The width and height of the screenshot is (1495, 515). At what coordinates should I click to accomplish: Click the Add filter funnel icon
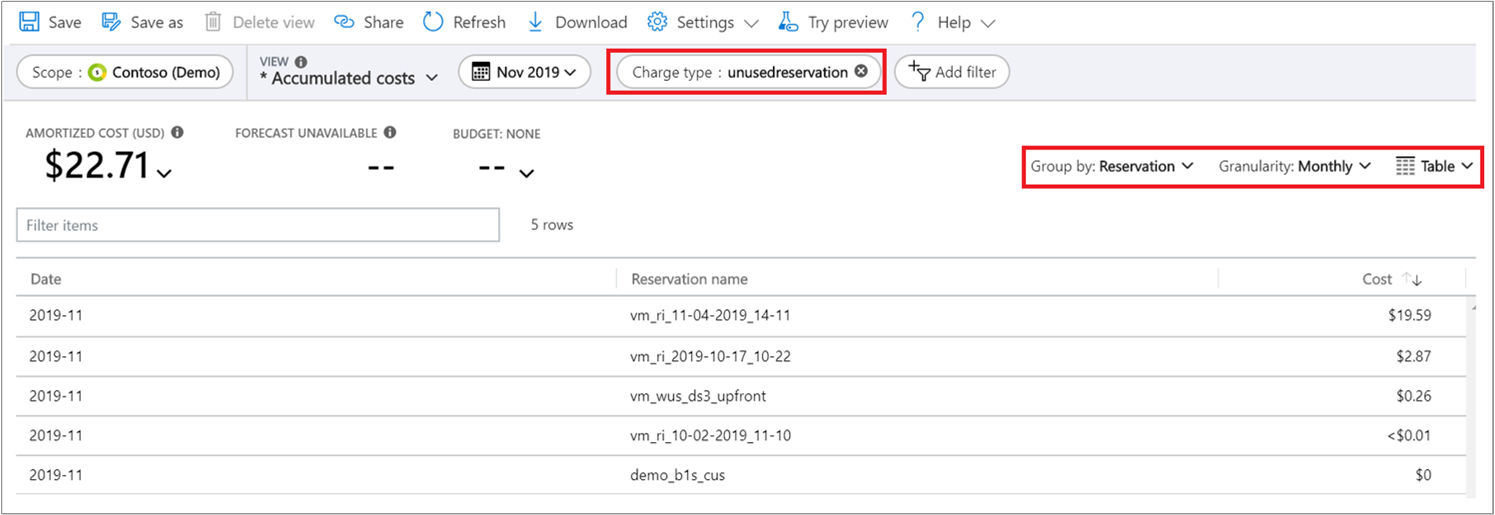coord(919,71)
